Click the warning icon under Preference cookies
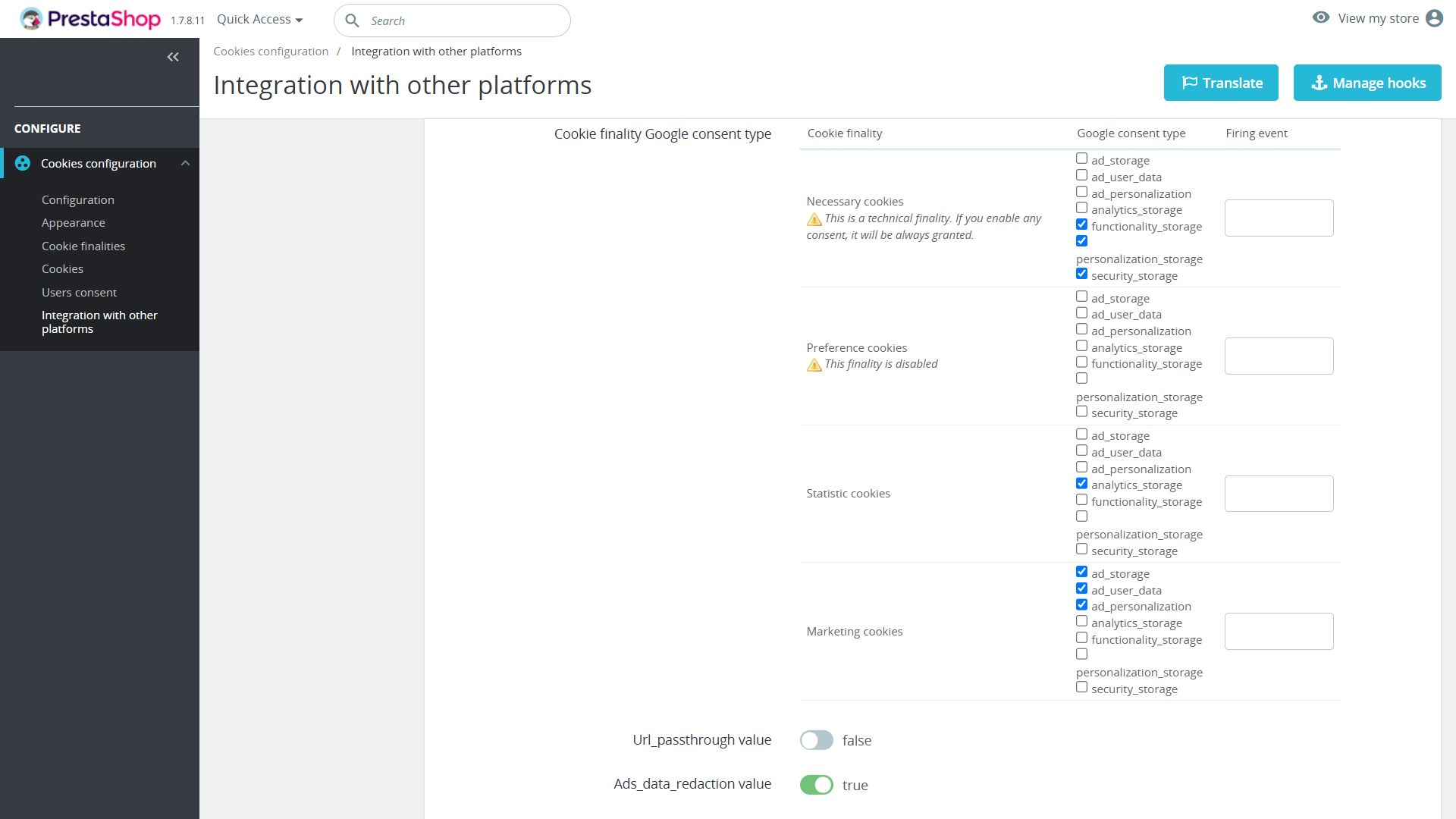The width and height of the screenshot is (1456, 819). [x=814, y=365]
